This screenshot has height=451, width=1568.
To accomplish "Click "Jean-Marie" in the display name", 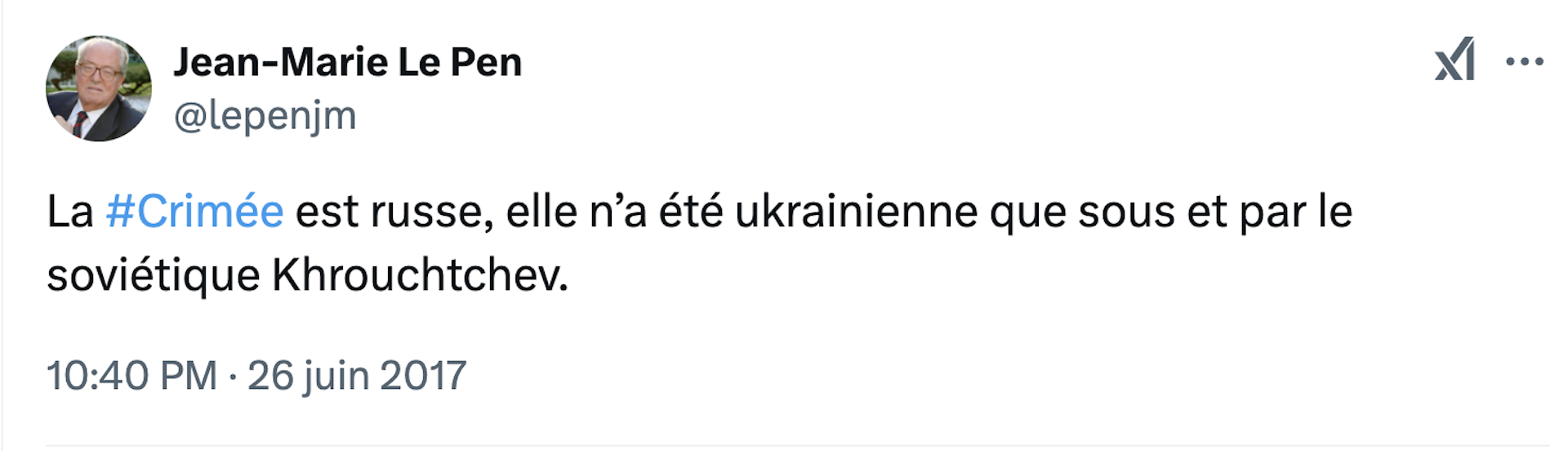I will (x=280, y=62).
